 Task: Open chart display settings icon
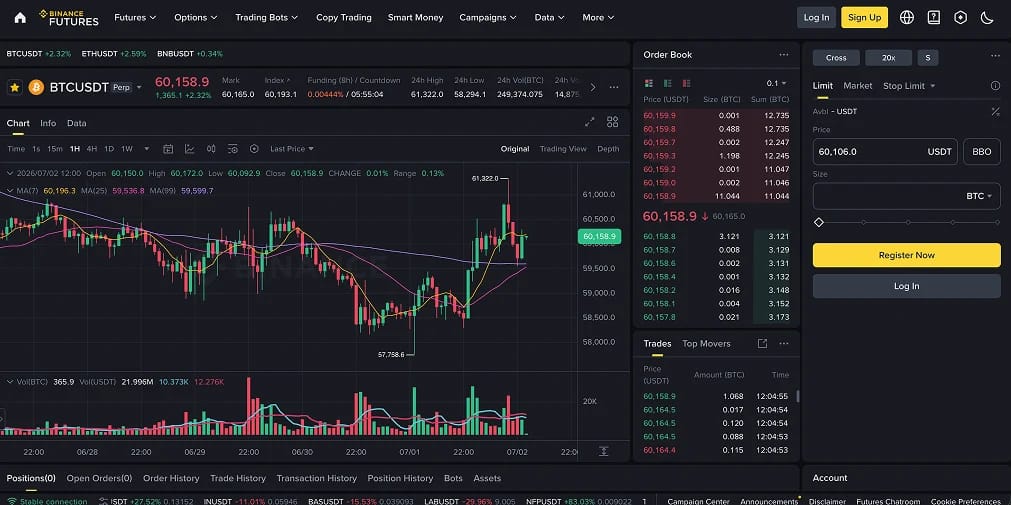click(233, 149)
